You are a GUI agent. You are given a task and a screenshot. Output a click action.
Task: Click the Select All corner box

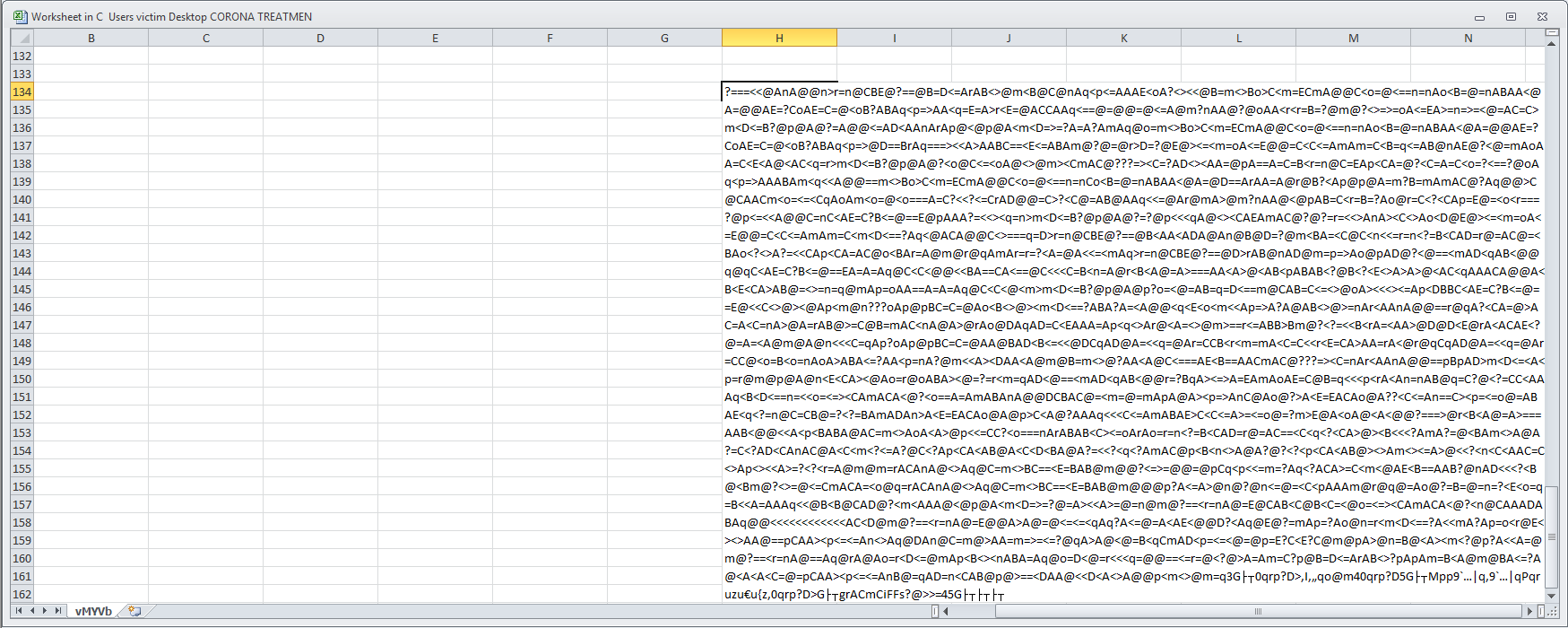click(22, 38)
